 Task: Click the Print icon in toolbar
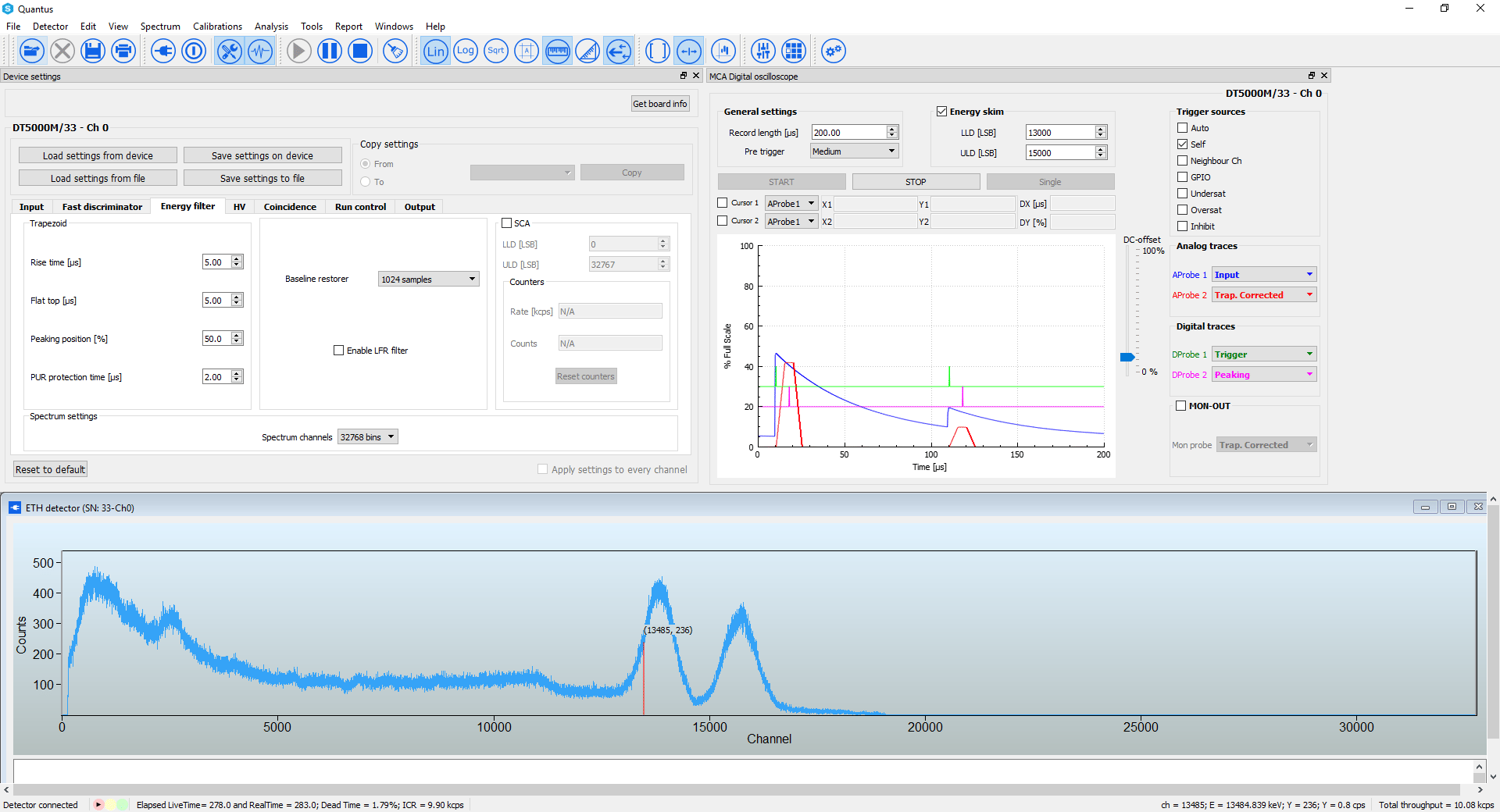click(123, 52)
